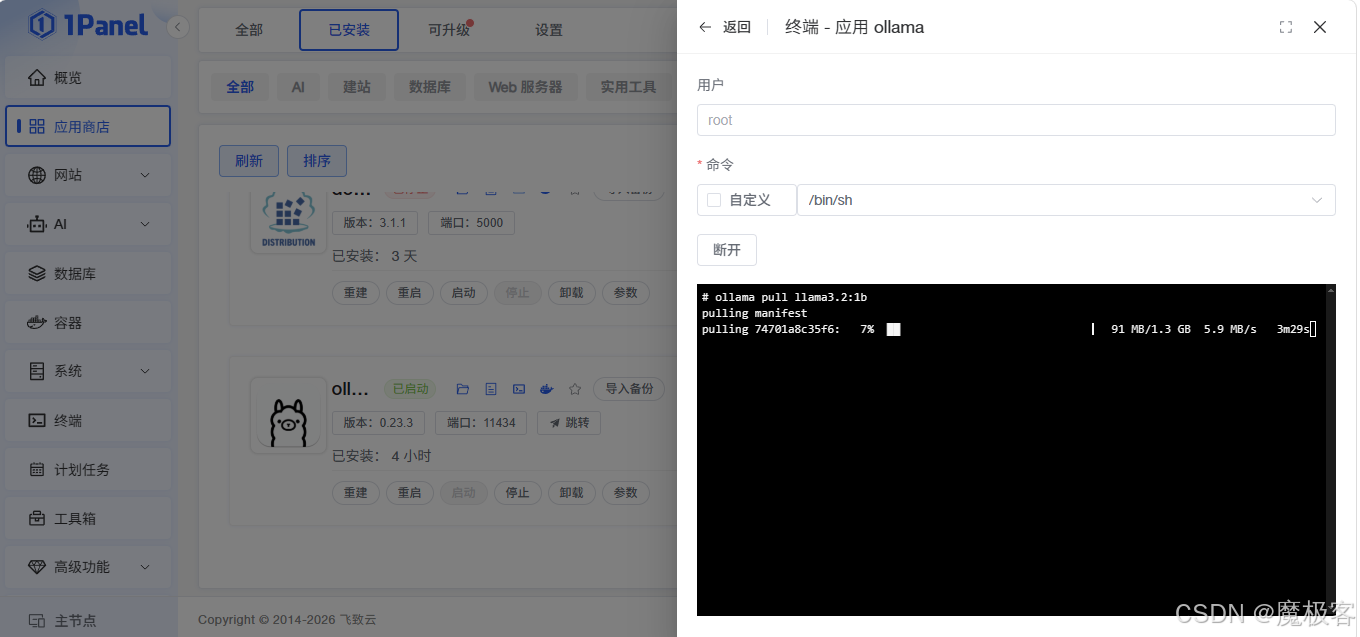The image size is (1360, 637).
Task: Filter by the 建站 category tag
Action: tap(357, 87)
